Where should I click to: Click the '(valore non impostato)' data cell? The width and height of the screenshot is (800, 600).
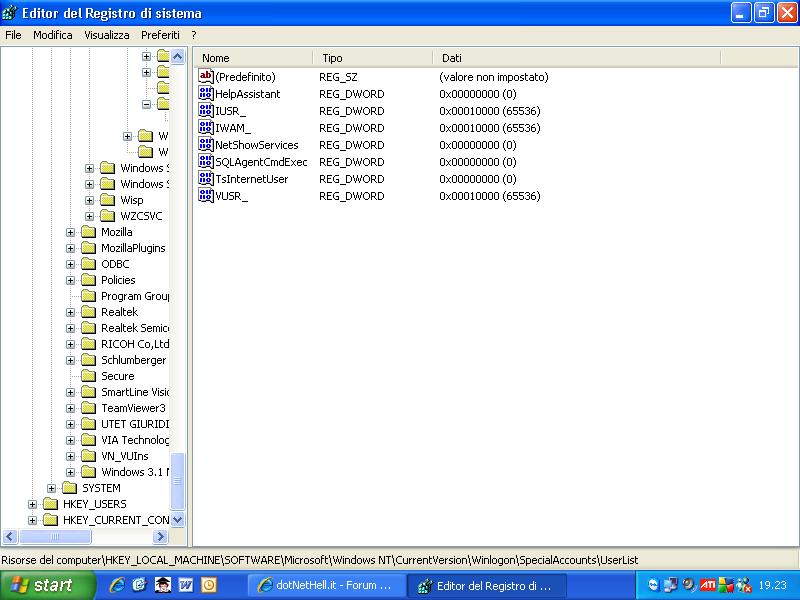494,77
